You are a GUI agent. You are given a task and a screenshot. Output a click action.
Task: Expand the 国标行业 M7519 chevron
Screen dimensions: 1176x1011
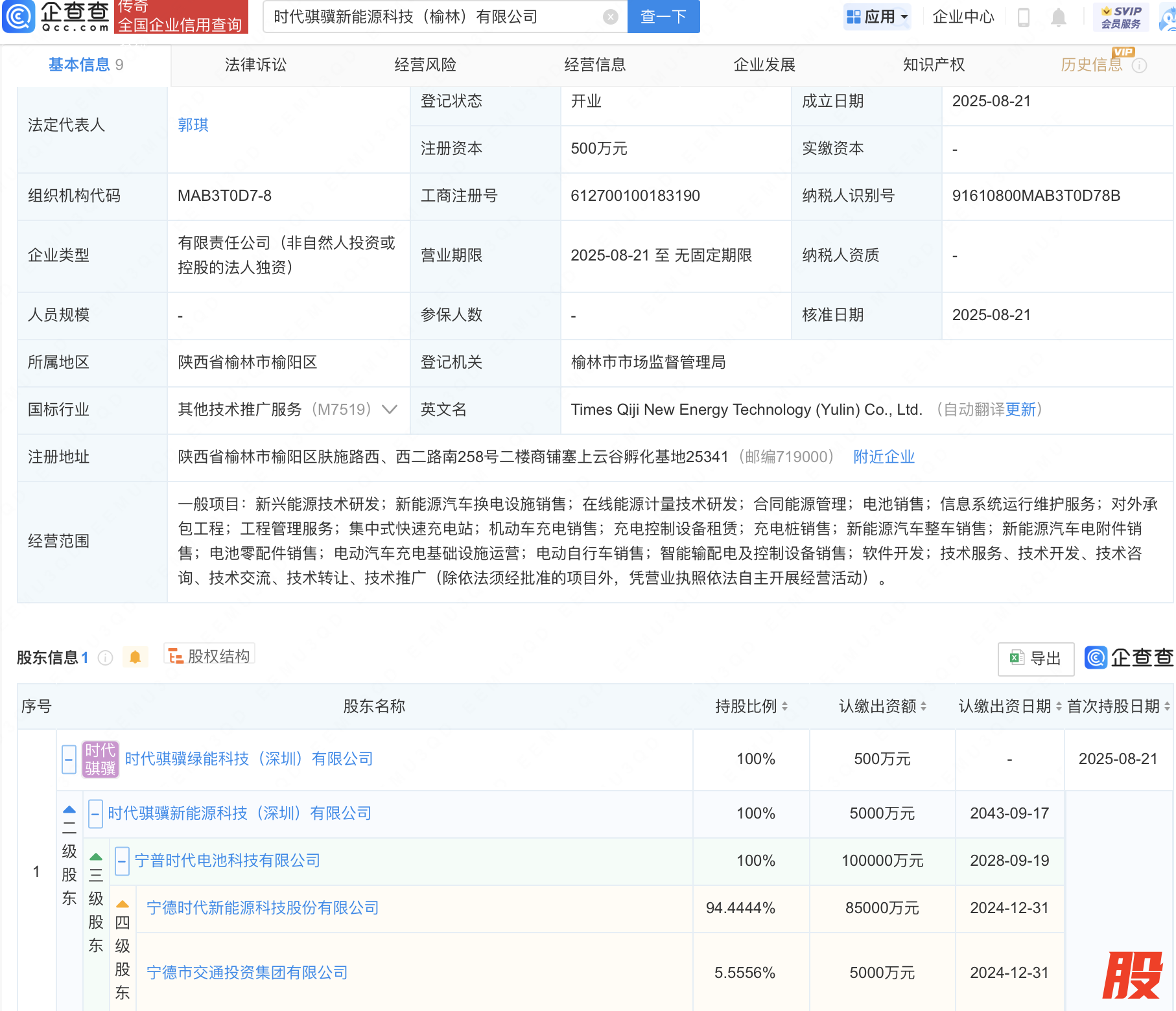pos(390,410)
